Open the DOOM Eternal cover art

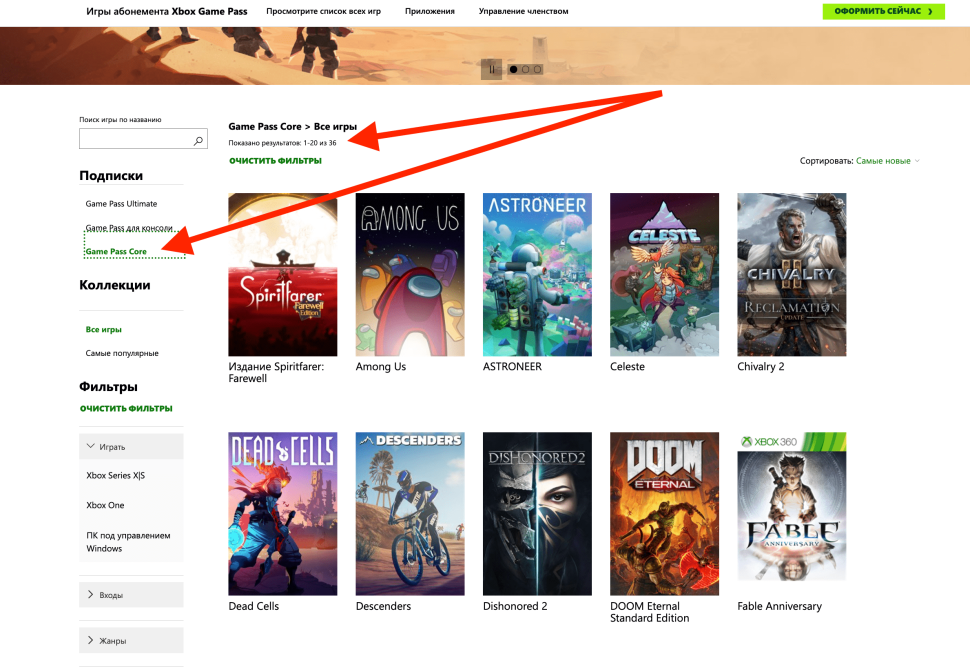point(664,514)
